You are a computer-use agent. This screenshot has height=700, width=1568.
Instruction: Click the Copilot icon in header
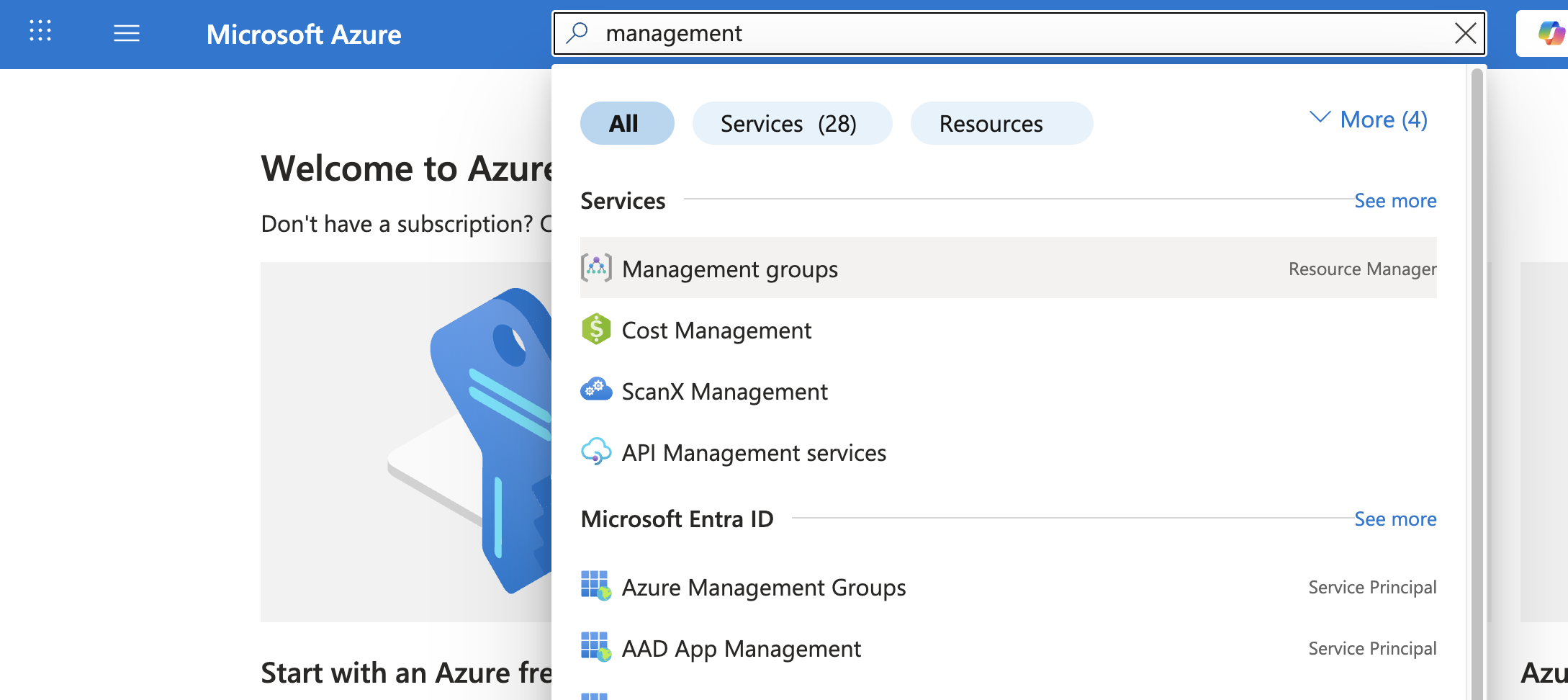click(1549, 33)
